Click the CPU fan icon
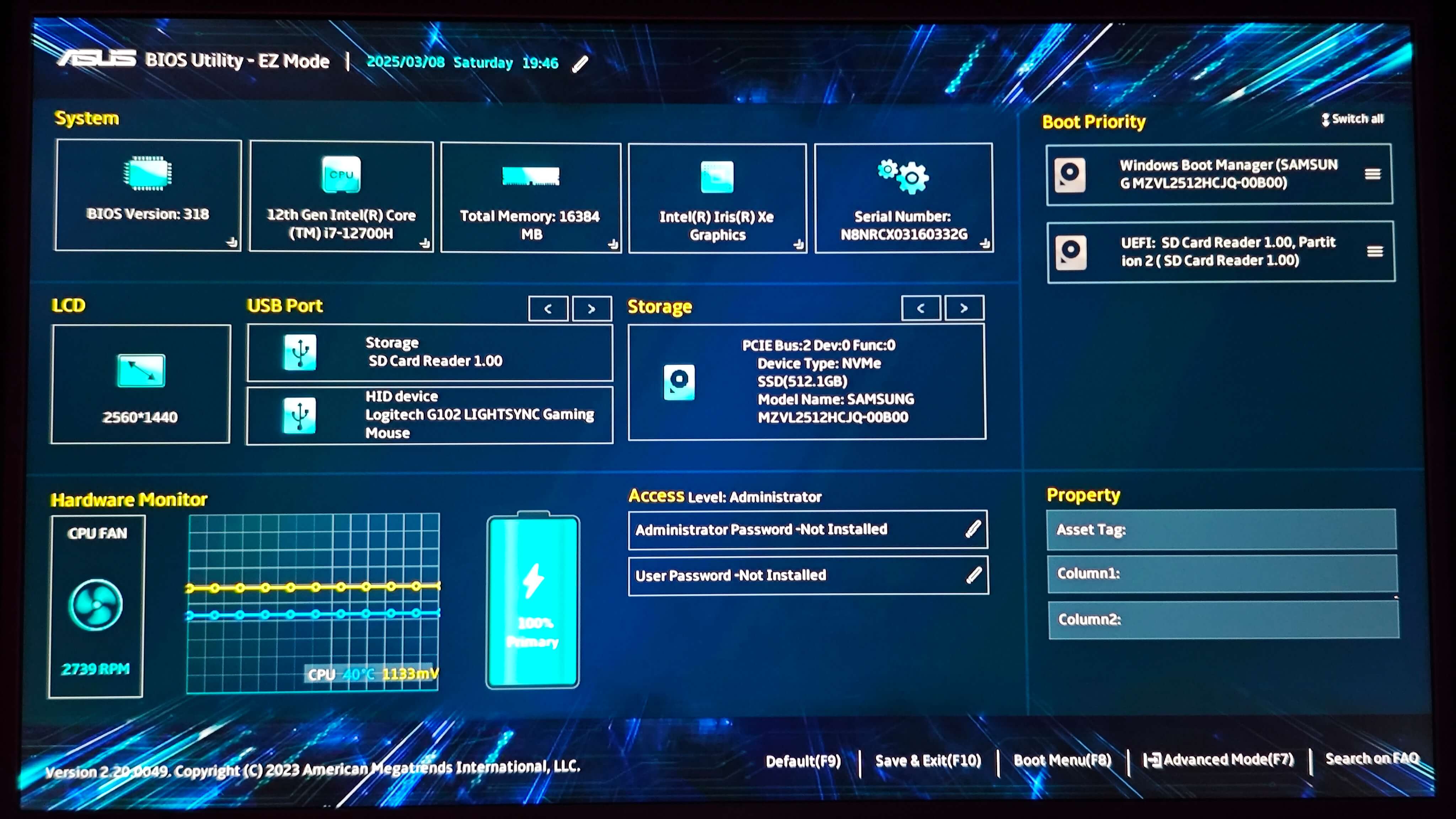 [x=96, y=605]
